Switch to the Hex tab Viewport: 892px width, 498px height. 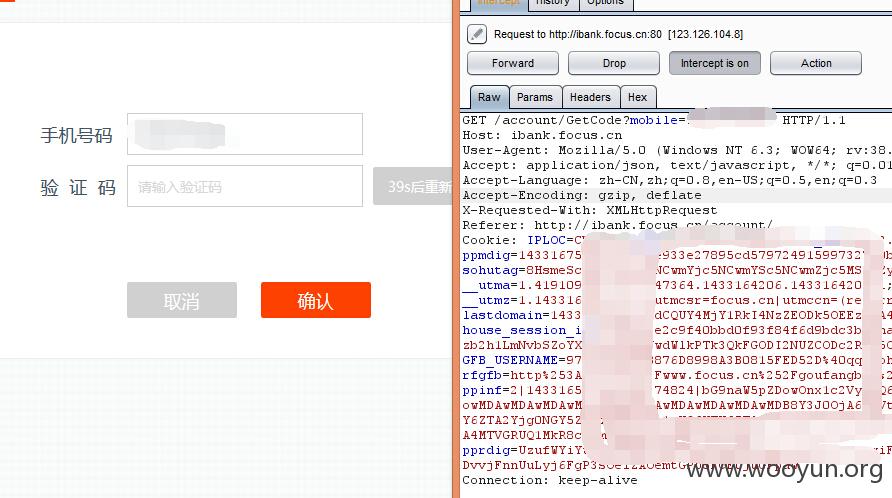click(x=638, y=97)
